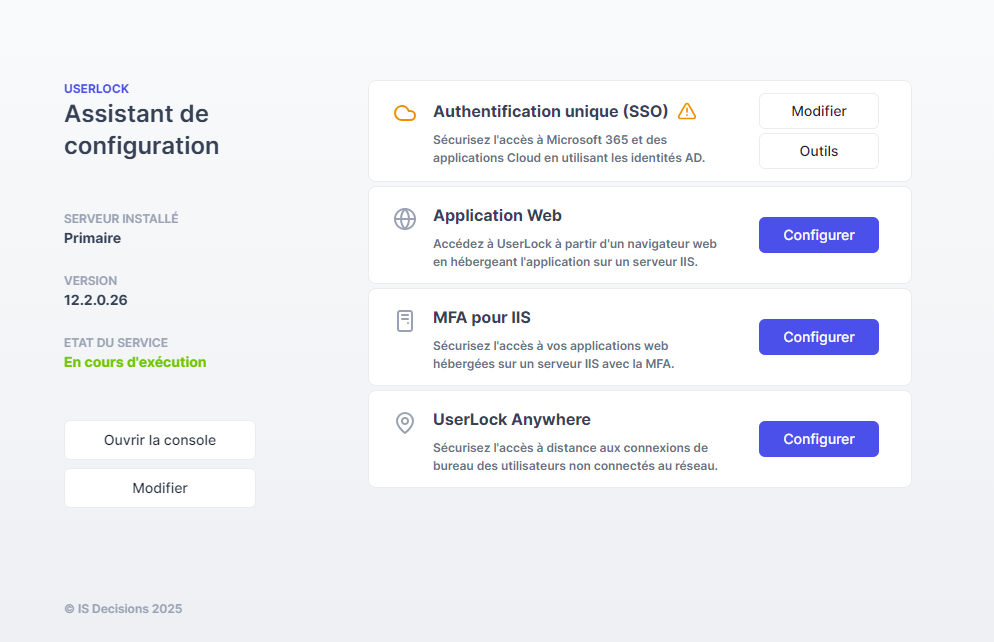Click the En cours d'exécution service status
The width and height of the screenshot is (994, 642).
(x=135, y=362)
